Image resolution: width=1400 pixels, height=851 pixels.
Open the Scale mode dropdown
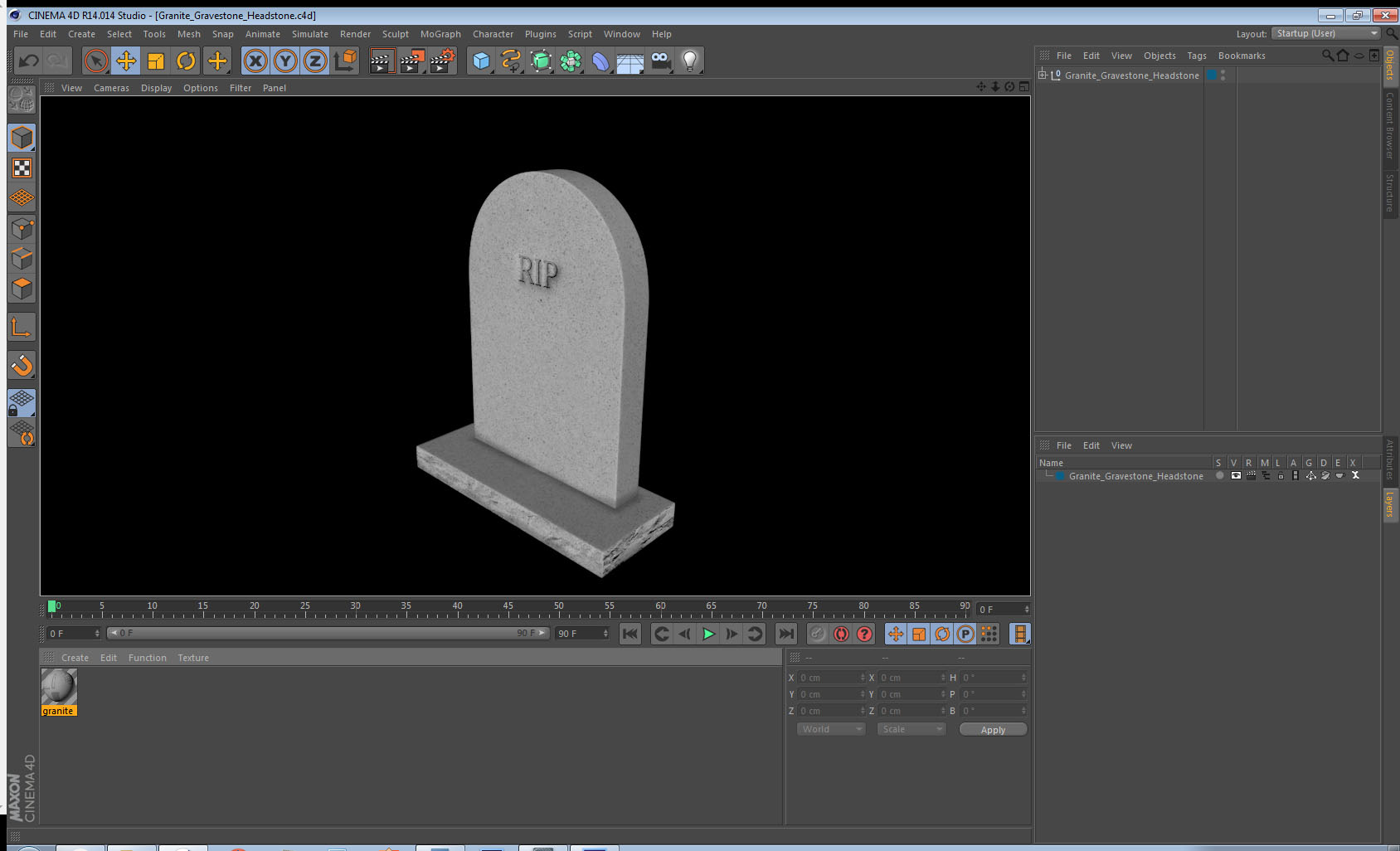911,729
